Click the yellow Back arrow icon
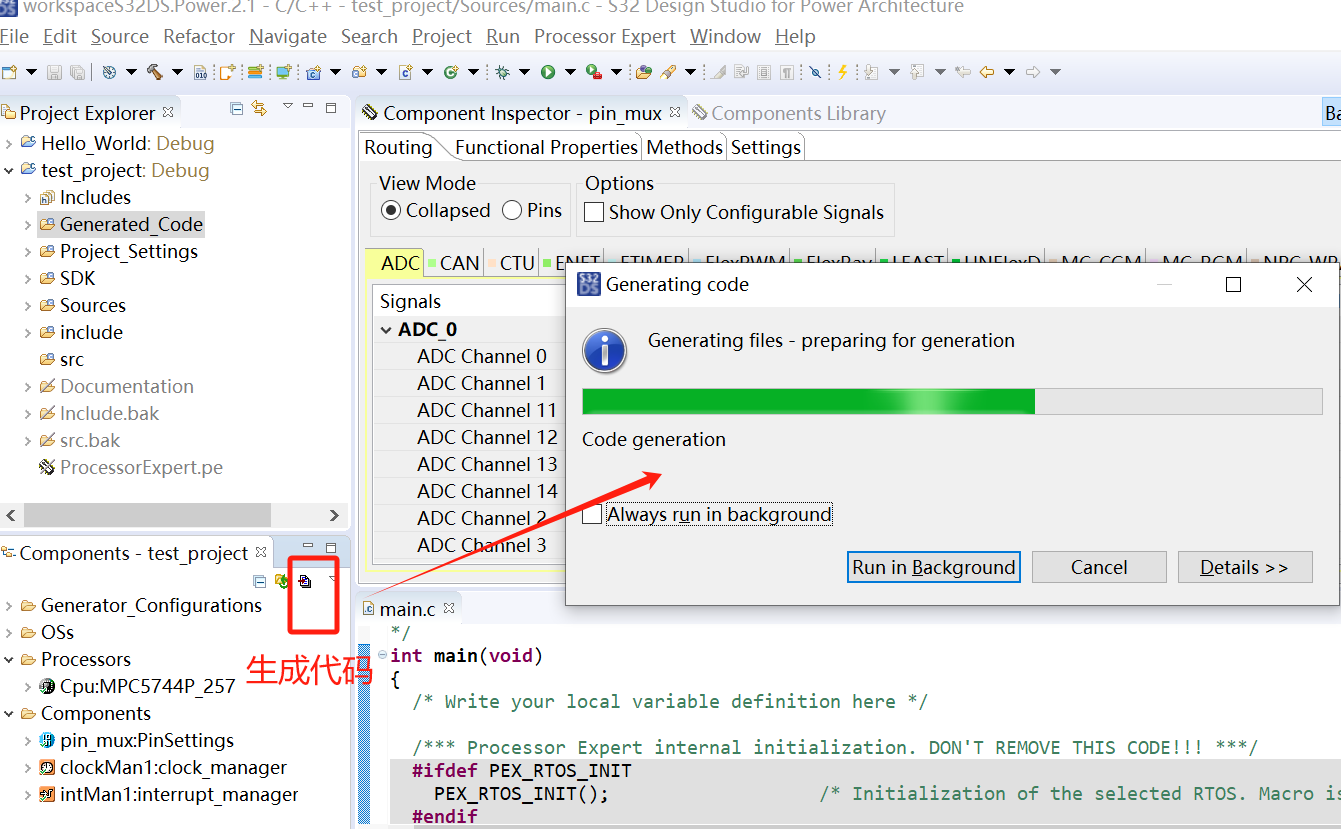Viewport: 1341px width, 829px height. coord(987,72)
